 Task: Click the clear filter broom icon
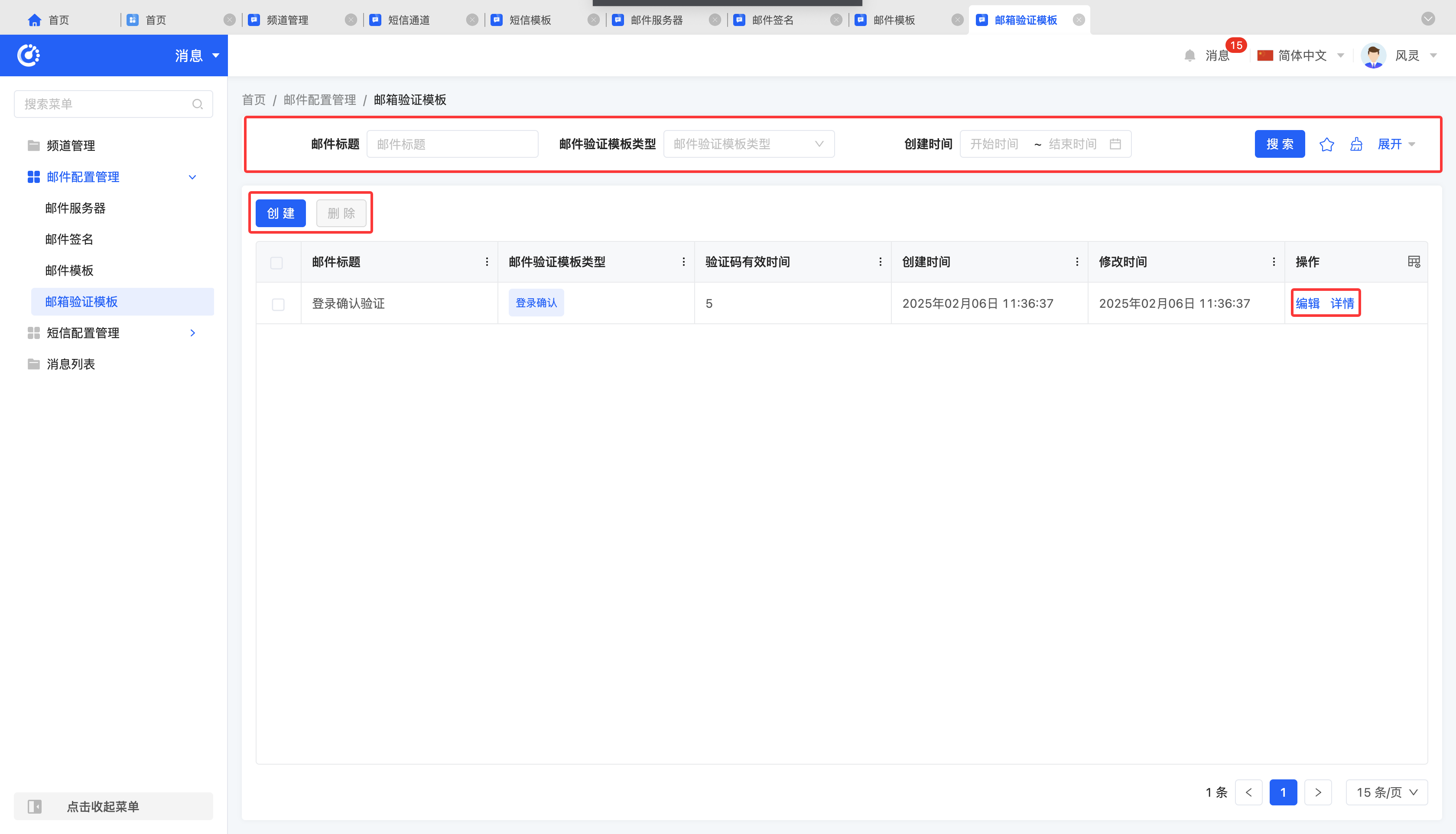(1356, 144)
